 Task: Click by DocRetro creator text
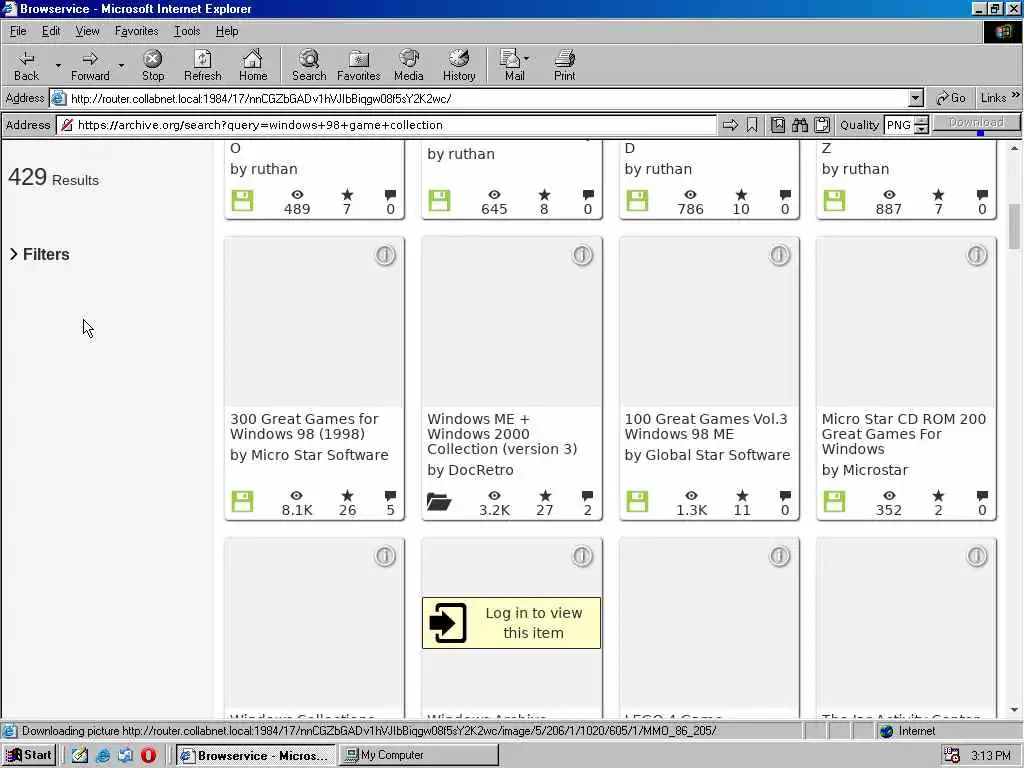[x=470, y=470]
